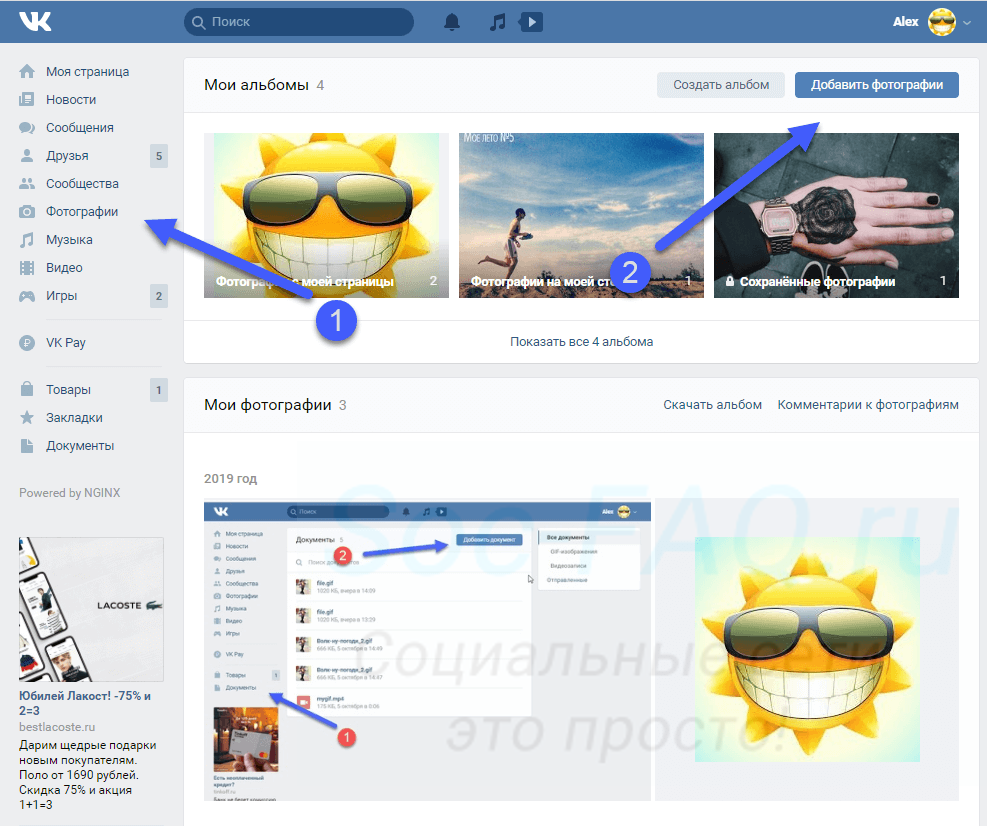Click the Создать альбом button
The image size is (987, 826).
click(721, 85)
